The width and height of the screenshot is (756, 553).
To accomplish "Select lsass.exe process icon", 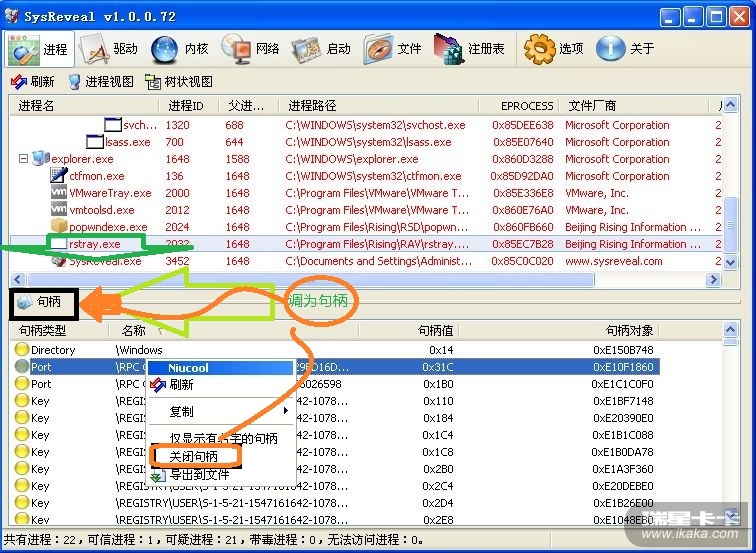I will 95,142.
